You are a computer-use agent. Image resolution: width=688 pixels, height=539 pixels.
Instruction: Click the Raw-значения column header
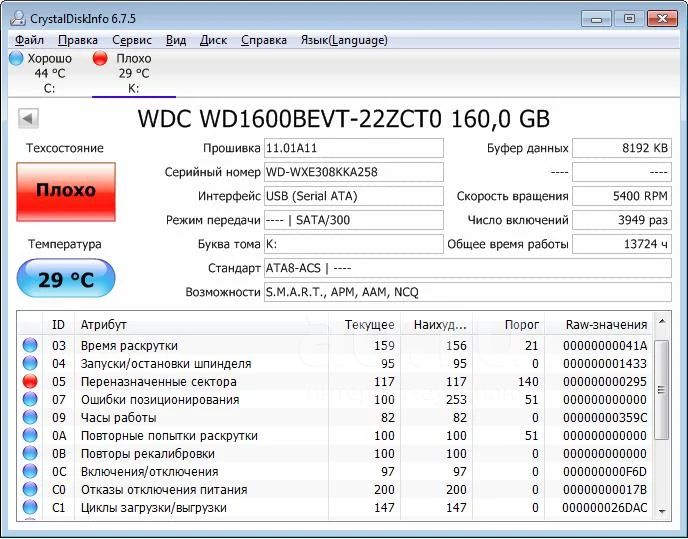click(x=599, y=325)
